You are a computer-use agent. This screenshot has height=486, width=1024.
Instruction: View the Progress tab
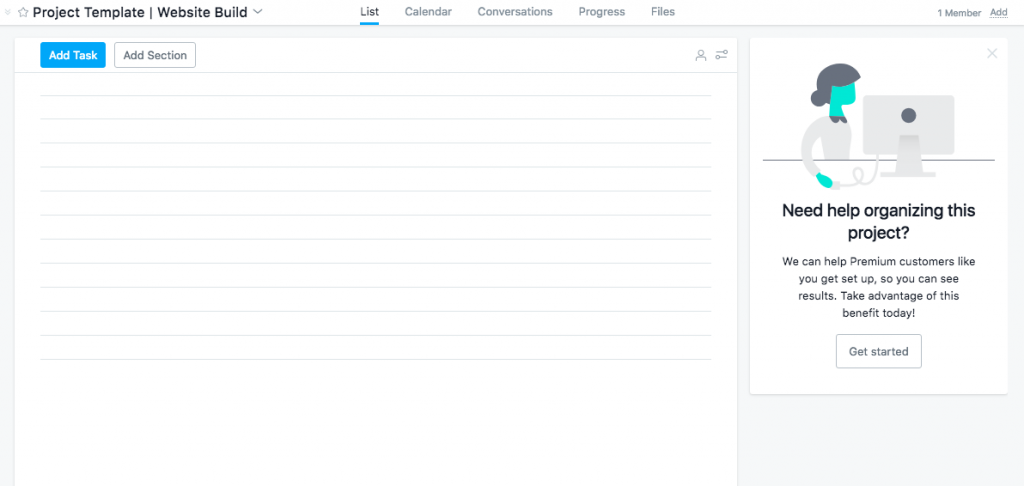pos(602,12)
